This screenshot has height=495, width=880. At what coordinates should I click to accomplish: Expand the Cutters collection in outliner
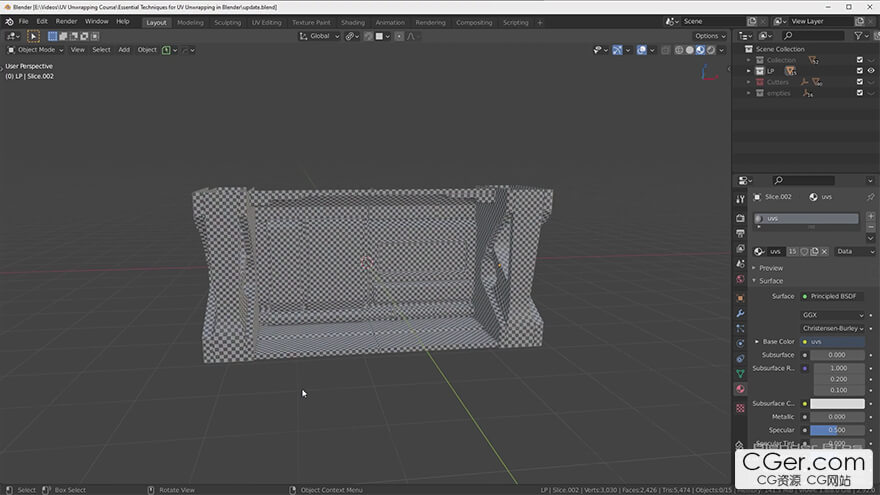(x=748, y=82)
